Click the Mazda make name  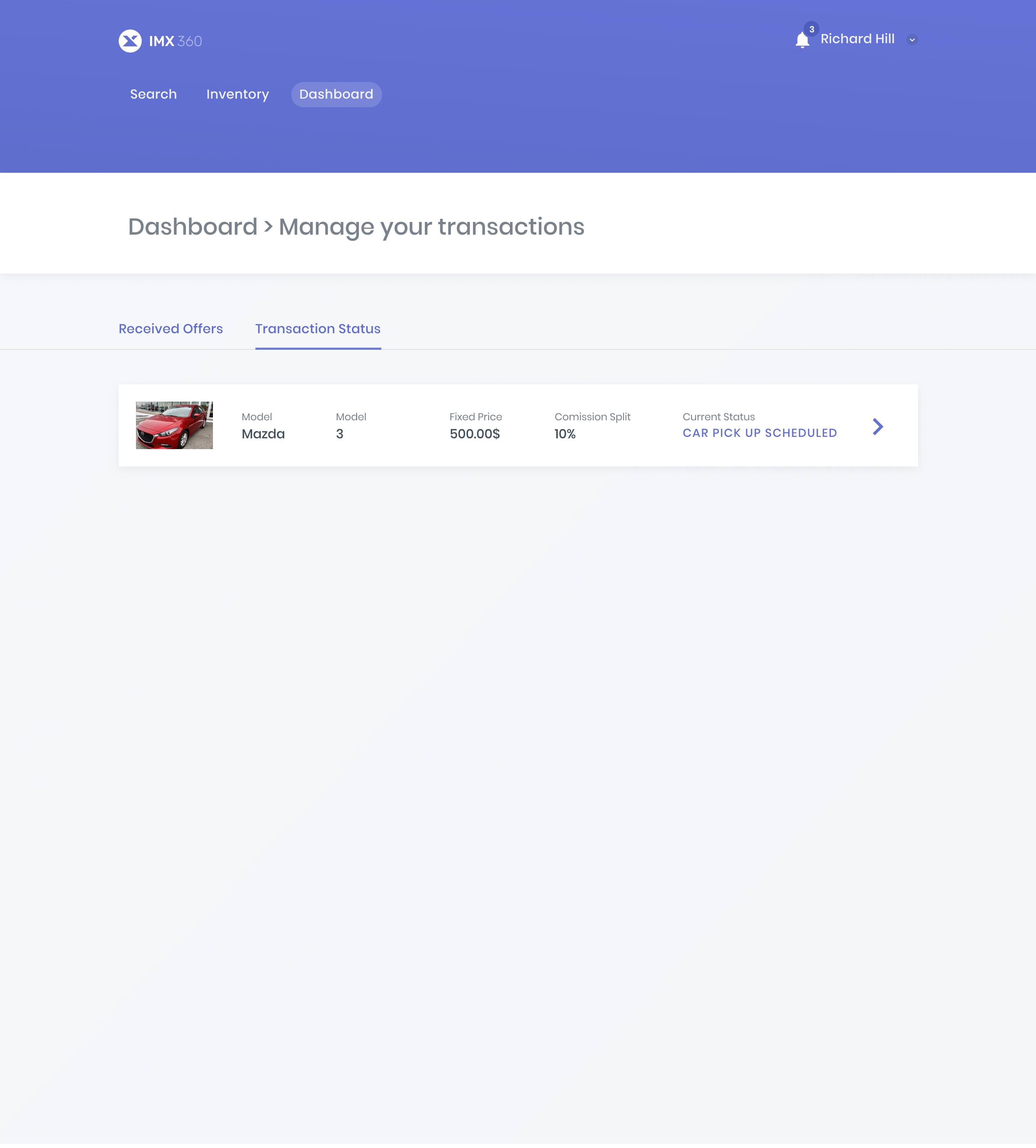(263, 434)
